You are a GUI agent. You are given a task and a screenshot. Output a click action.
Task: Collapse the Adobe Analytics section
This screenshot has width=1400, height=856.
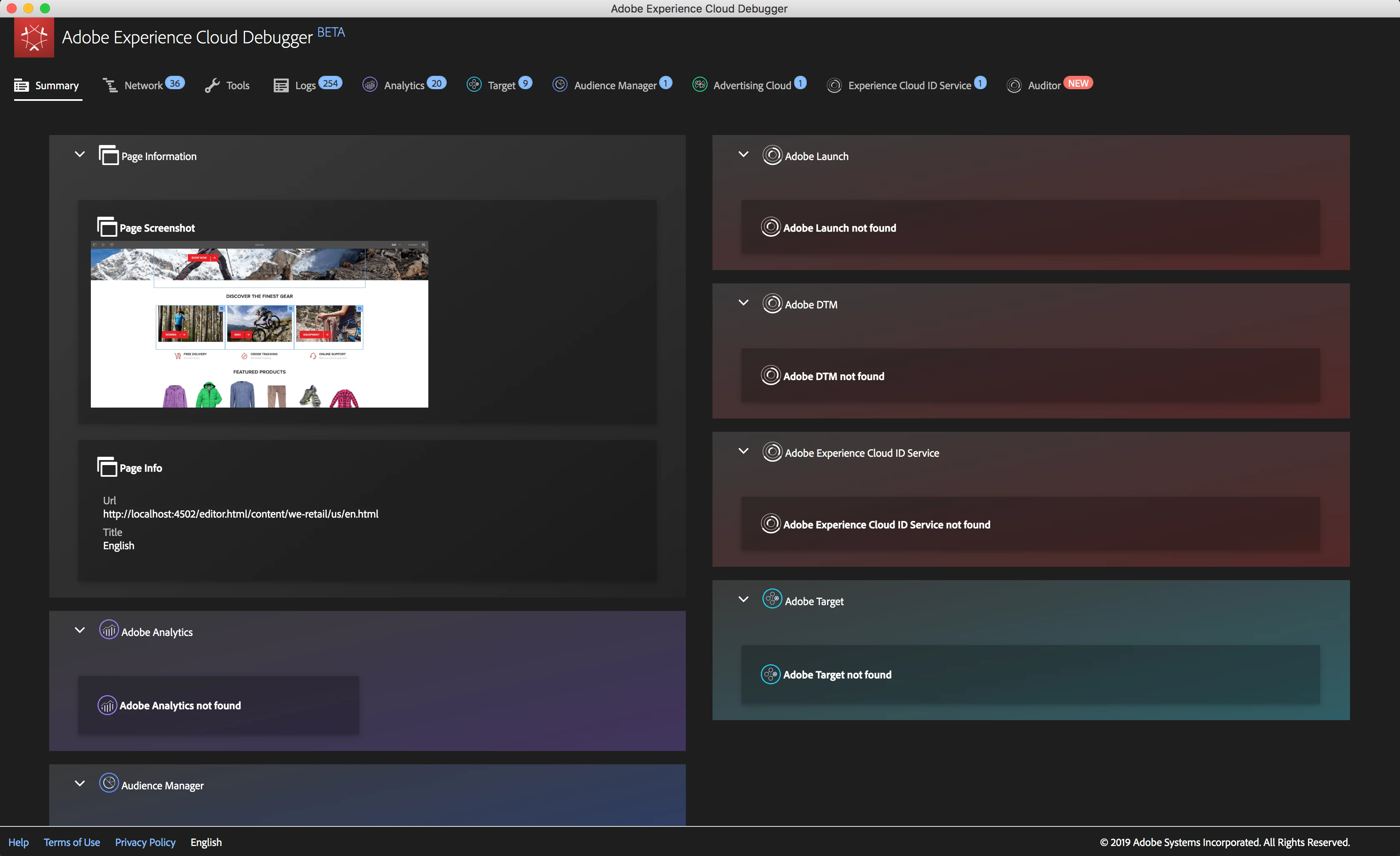pos(80,631)
